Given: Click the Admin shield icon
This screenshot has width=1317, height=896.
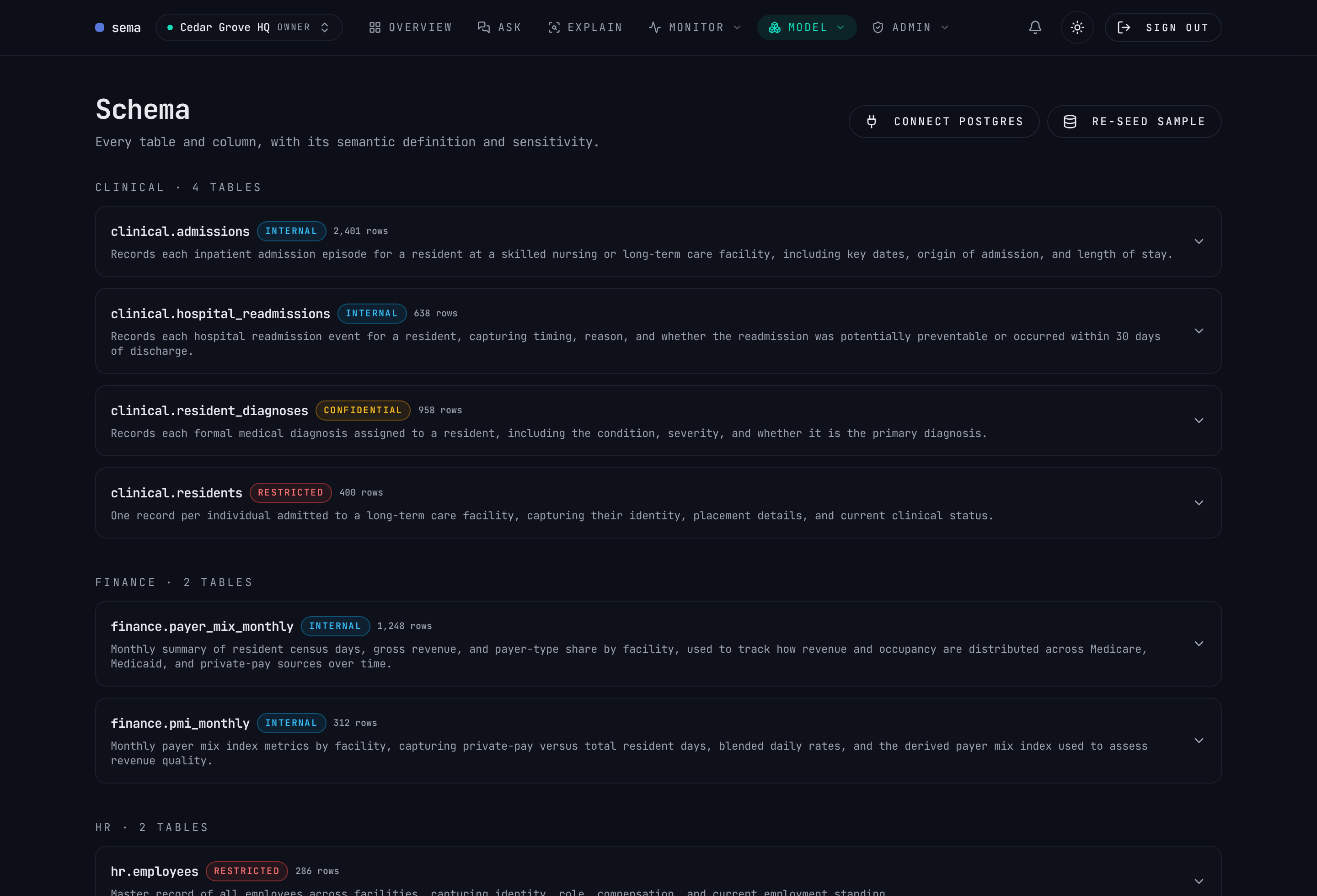Looking at the screenshot, I should (x=878, y=27).
